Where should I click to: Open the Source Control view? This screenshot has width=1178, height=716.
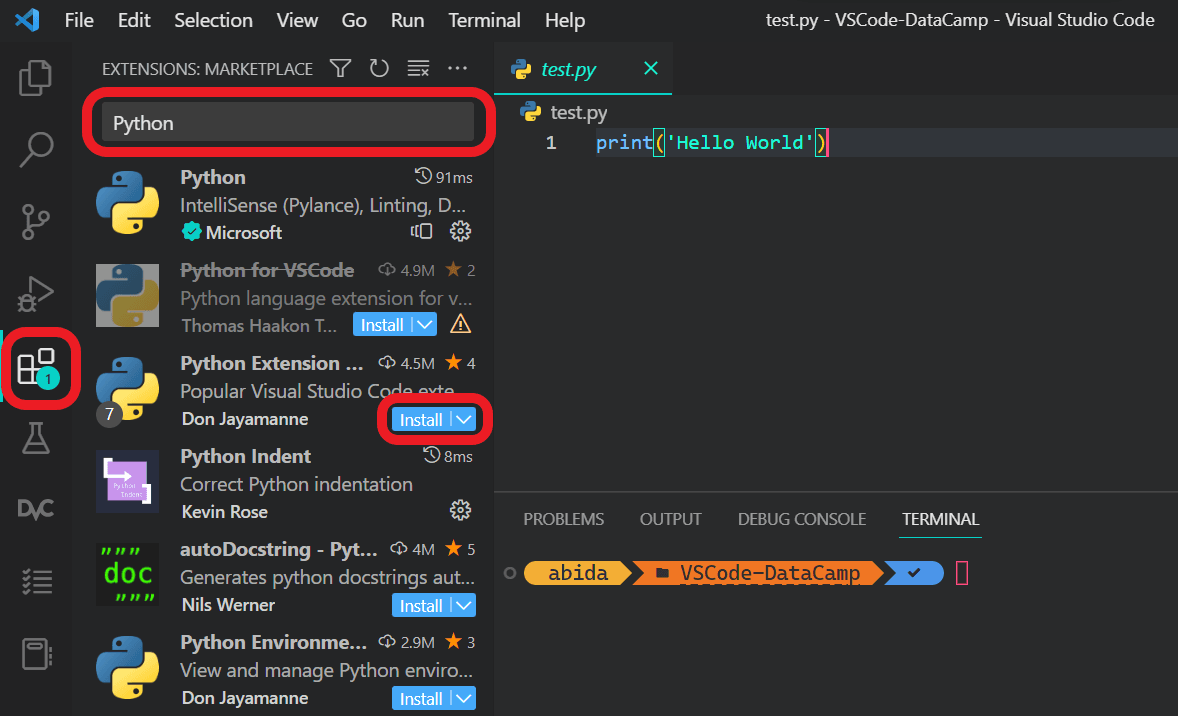pyautogui.click(x=36, y=221)
